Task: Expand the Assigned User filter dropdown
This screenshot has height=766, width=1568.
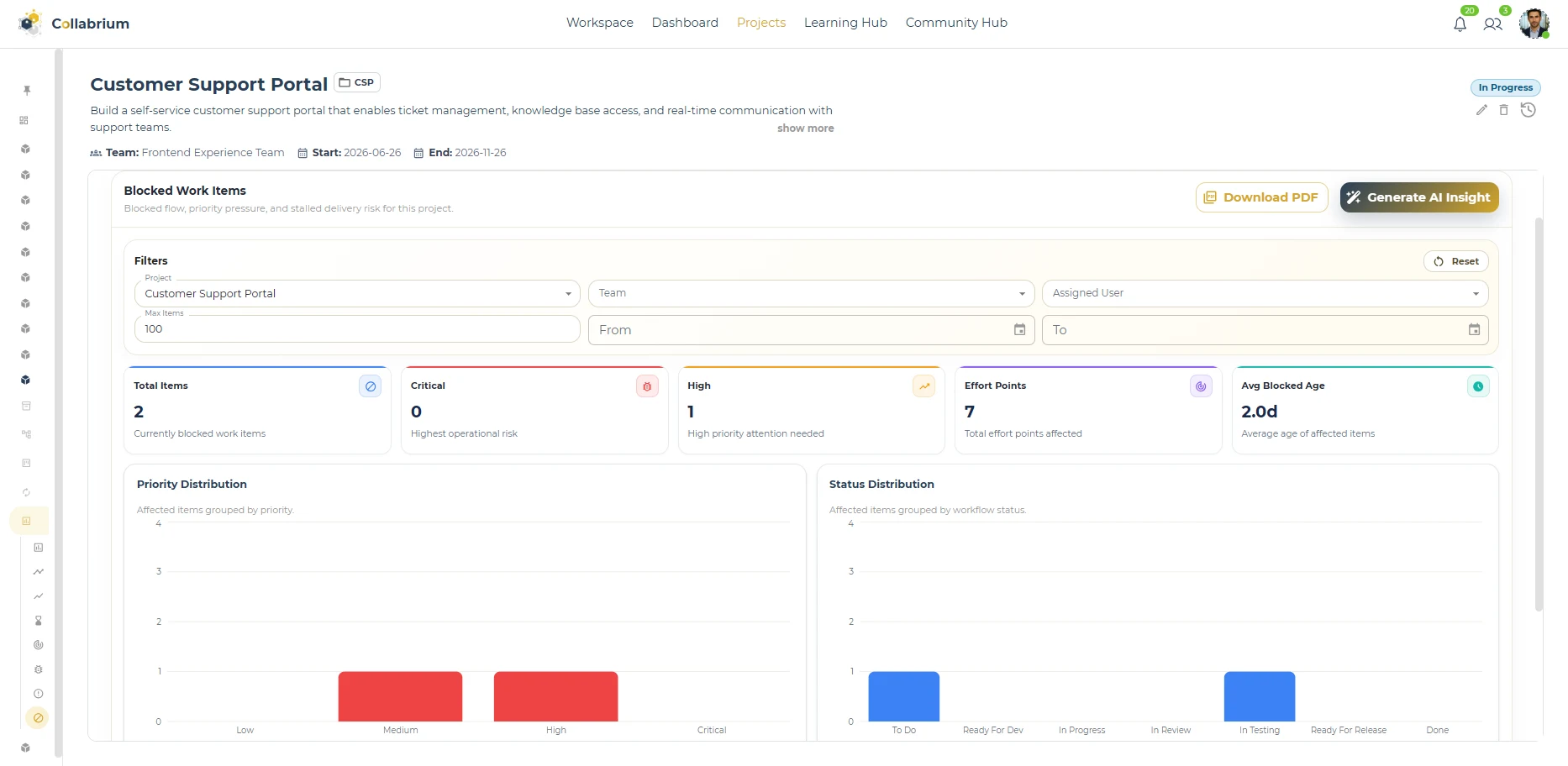Action: tap(1265, 293)
